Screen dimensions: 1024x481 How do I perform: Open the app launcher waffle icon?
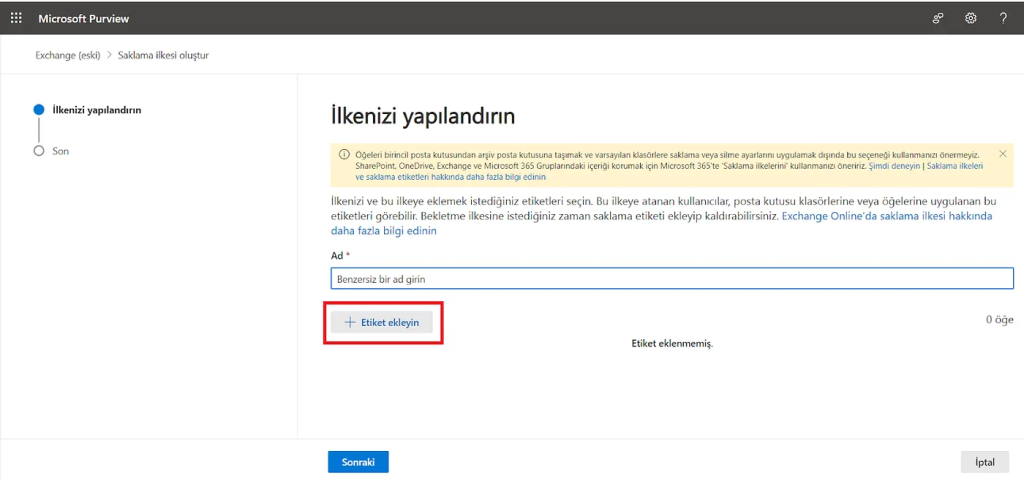tap(16, 18)
